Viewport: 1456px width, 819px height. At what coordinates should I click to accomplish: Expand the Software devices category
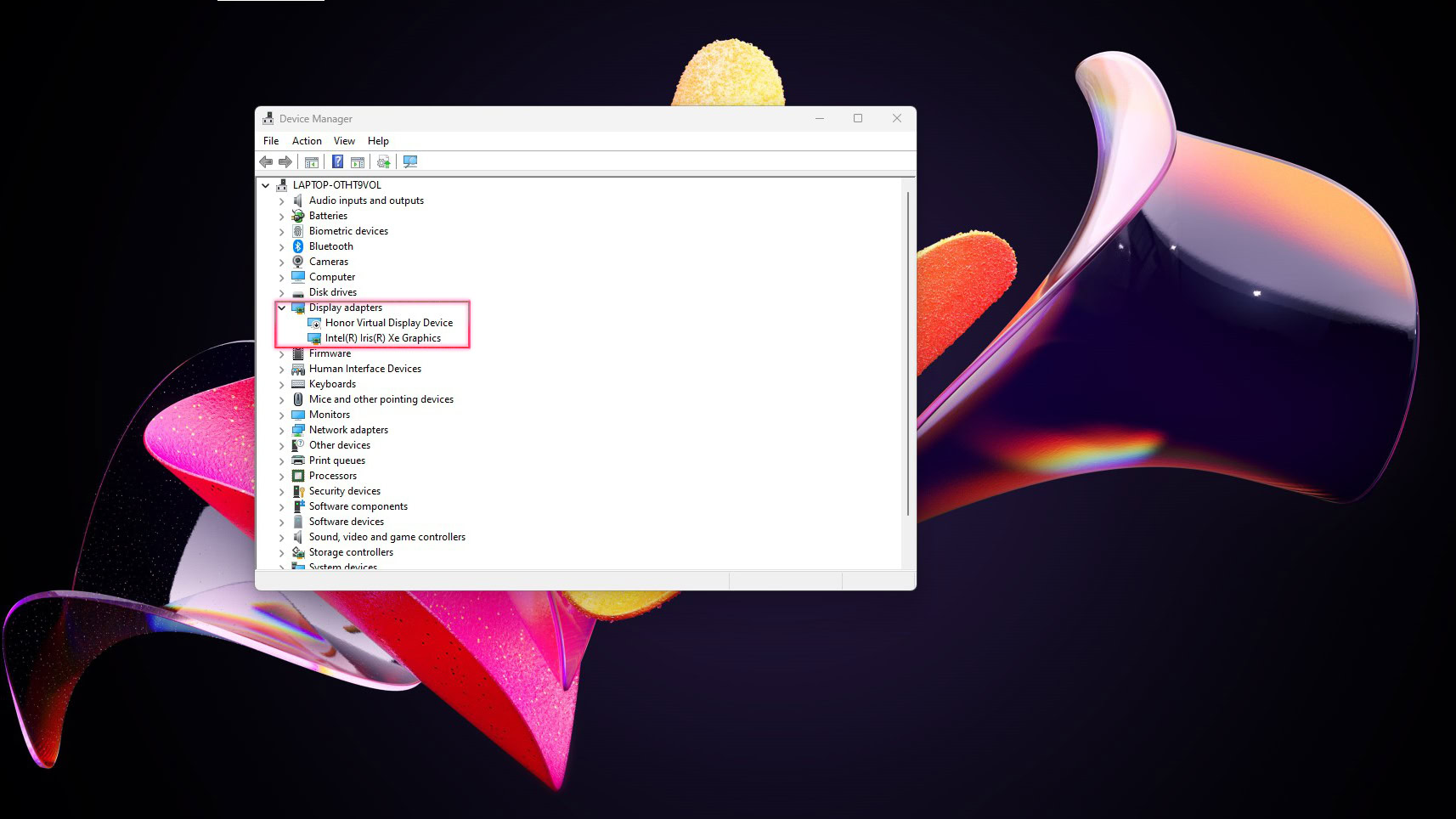pos(282,522)
